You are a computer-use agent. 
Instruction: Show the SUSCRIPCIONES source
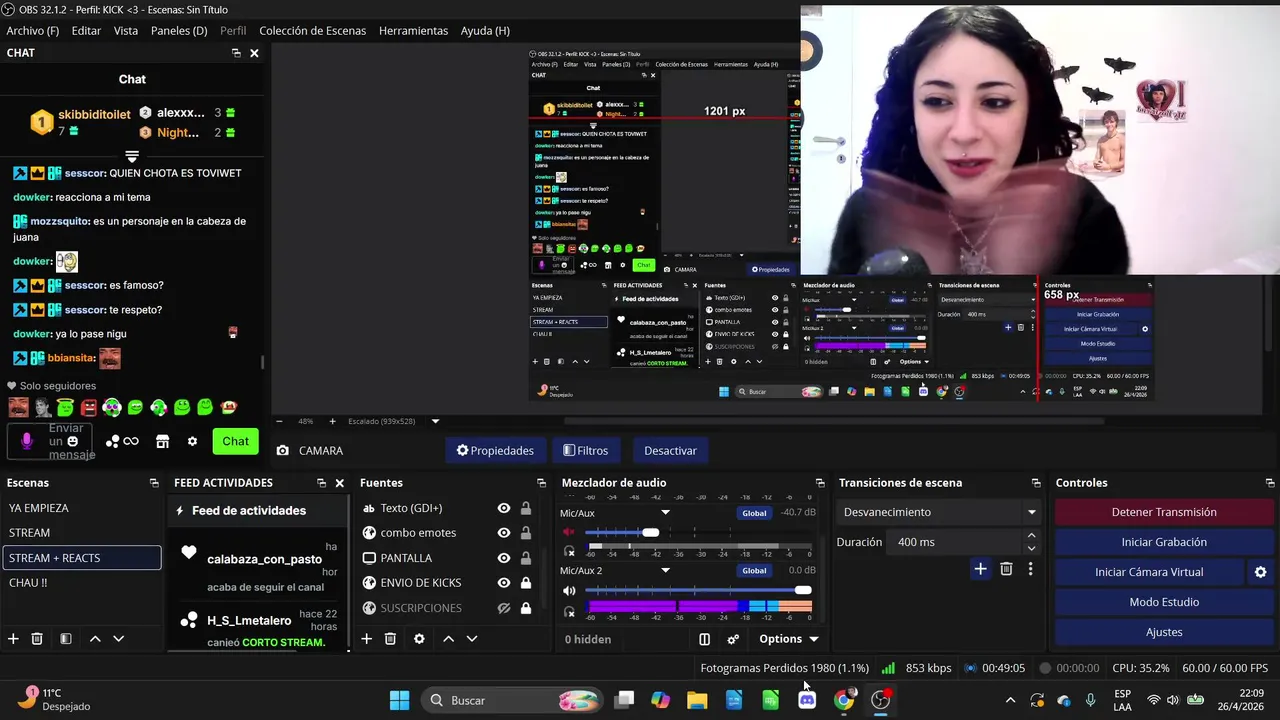[504, 608]
